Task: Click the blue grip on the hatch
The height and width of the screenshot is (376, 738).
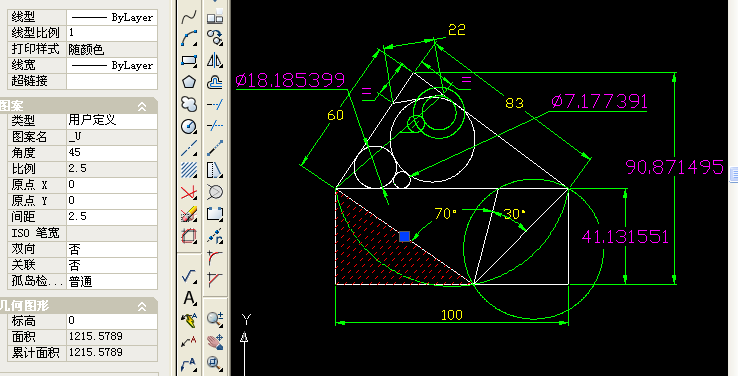Action: 404,236
